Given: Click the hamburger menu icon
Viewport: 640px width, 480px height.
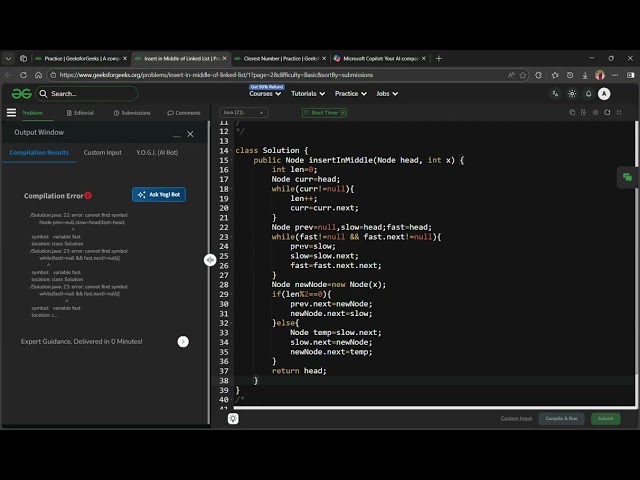Looking at the screenshot, I should pos(11,113).
